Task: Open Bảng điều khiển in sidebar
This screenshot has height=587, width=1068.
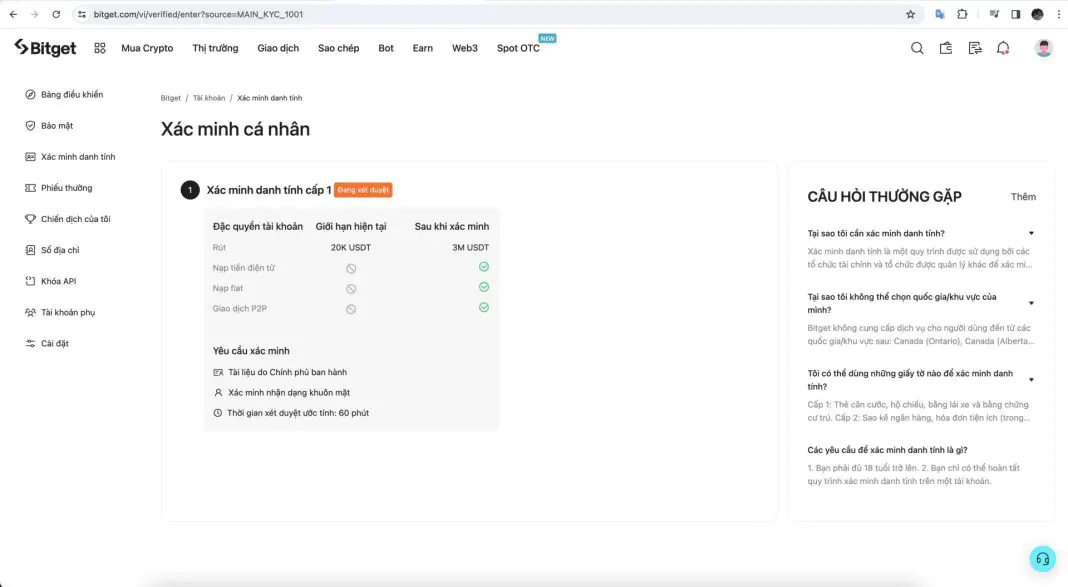Action: (x=64, y=95)
